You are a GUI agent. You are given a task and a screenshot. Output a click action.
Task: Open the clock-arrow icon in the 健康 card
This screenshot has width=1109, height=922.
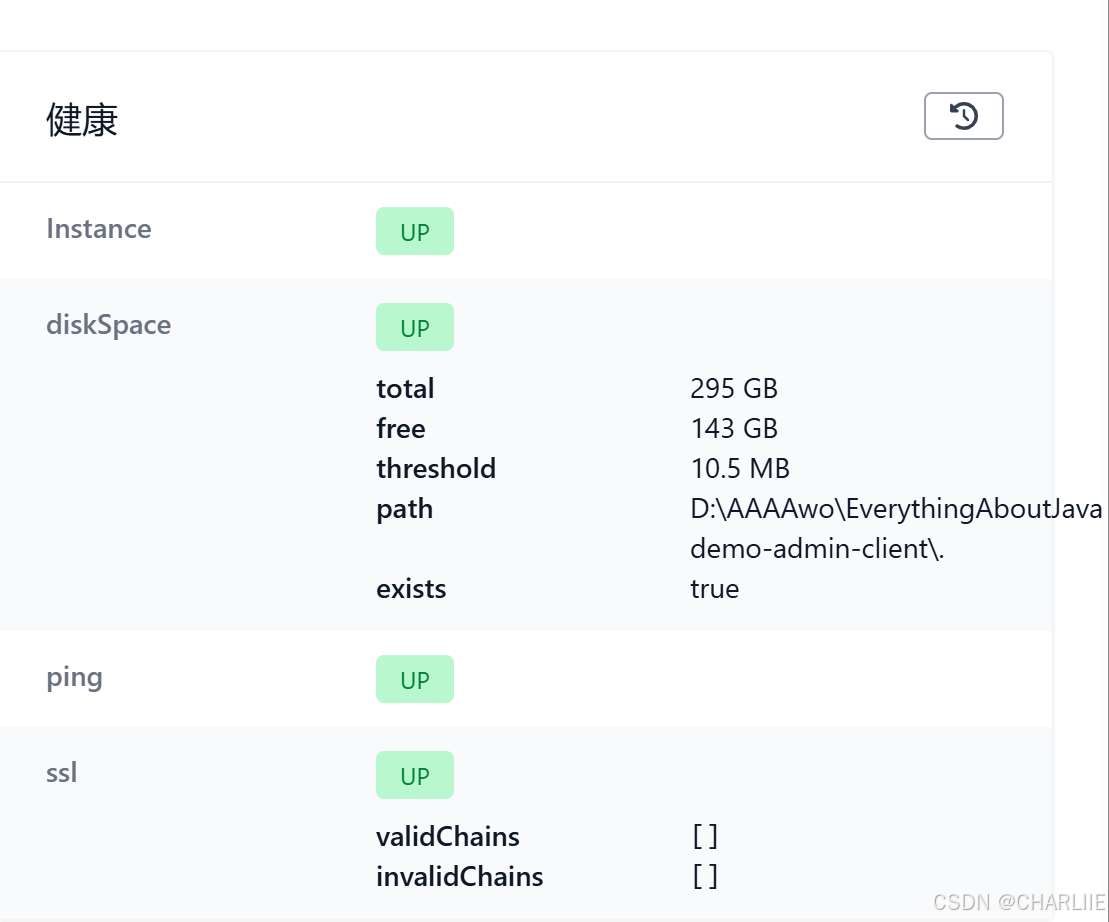coord(963,116)
